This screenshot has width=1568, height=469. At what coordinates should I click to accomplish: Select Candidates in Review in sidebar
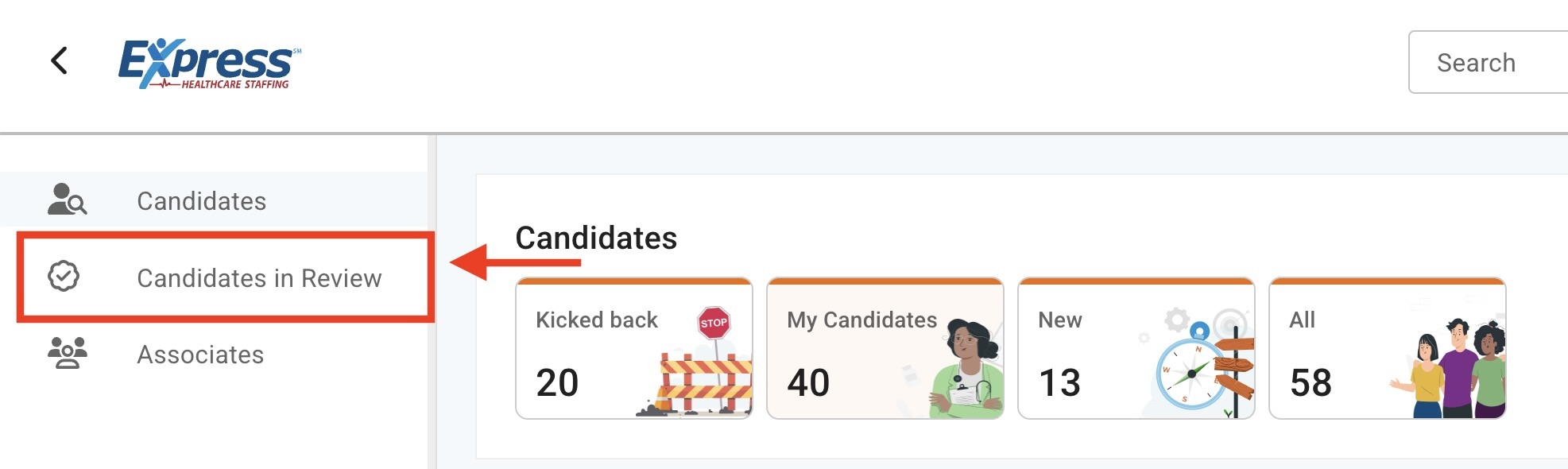pos(259,278)
